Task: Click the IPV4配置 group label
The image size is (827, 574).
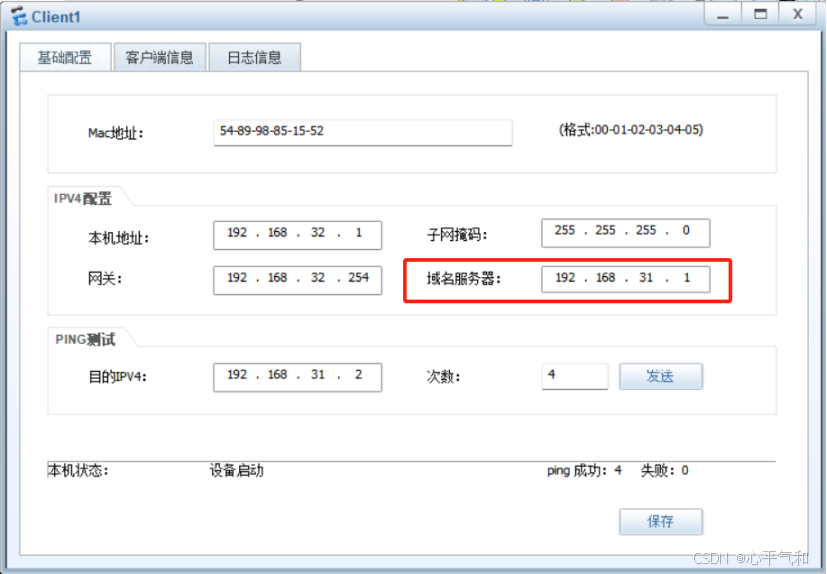Action: (83, 199)
